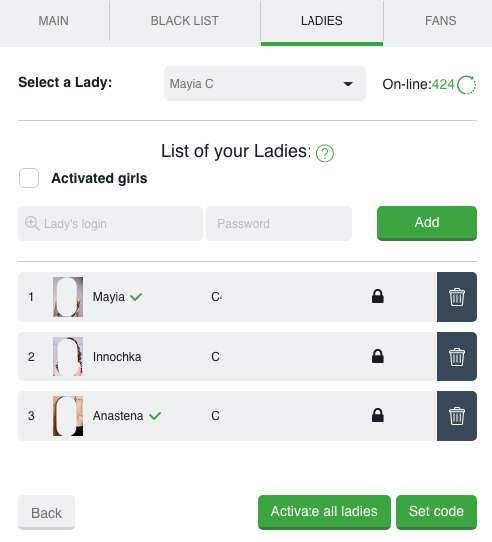Delete Innochka with the trash icon
Viewport: 492px width, 542px height.
[x=457, y=356]
